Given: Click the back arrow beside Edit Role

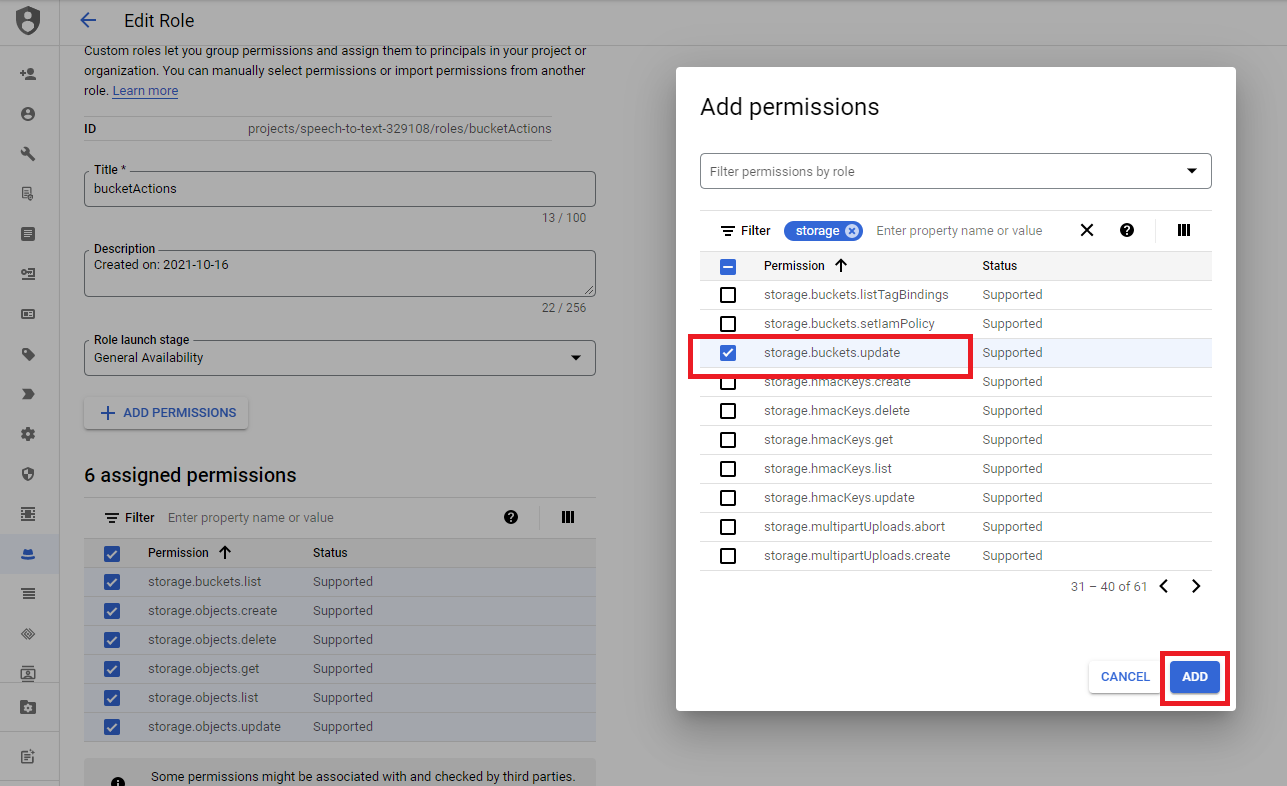Looking at the screenshot, I should pos(88,21).
